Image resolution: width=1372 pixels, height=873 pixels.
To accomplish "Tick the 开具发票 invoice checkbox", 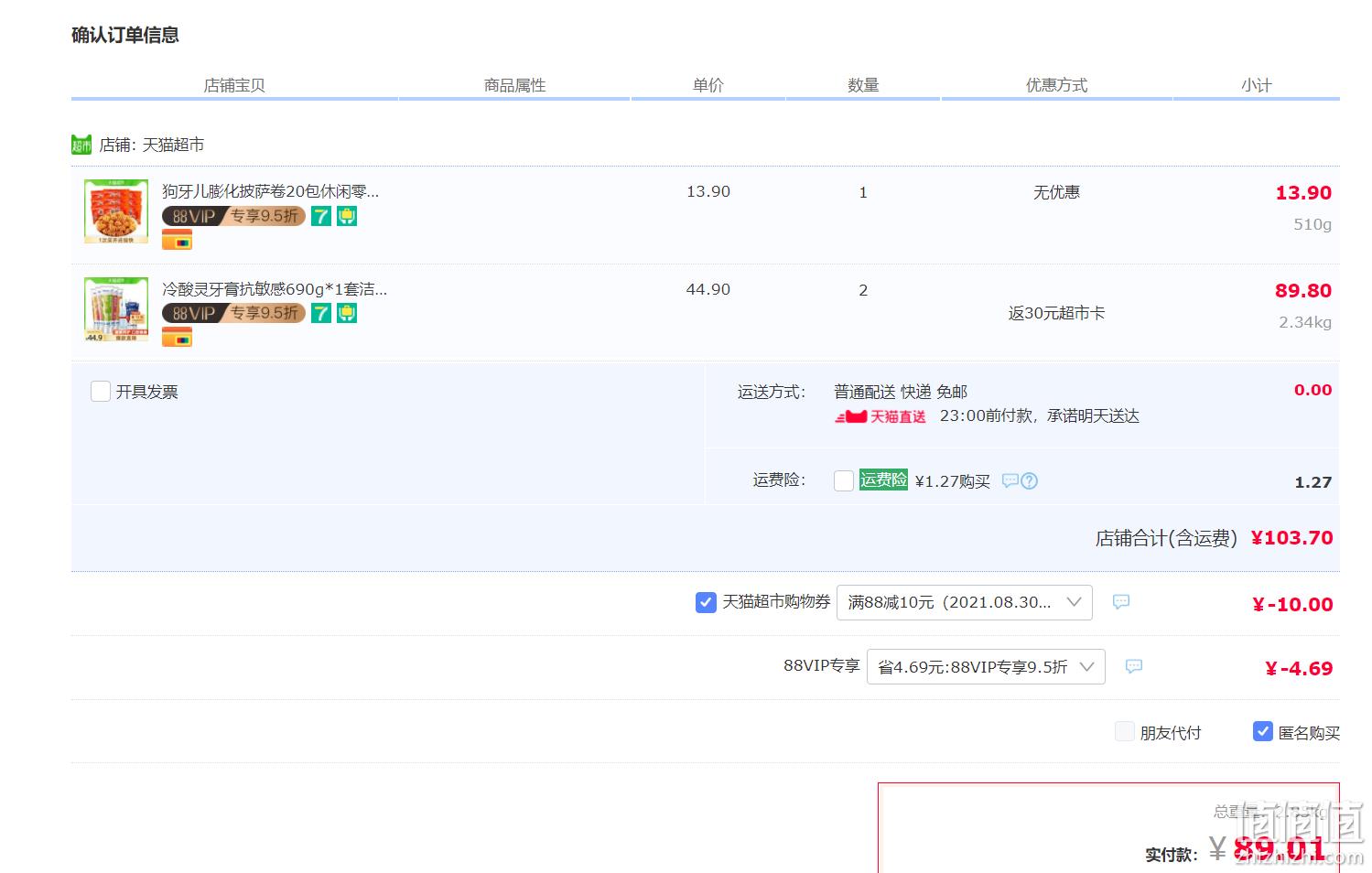I will click(x=101, y=392).
